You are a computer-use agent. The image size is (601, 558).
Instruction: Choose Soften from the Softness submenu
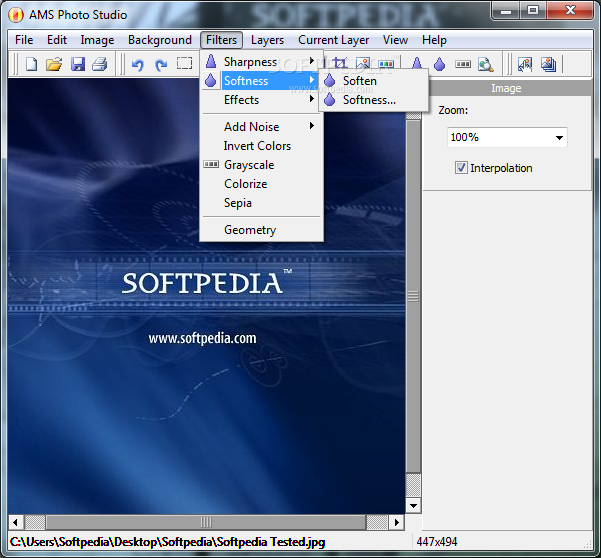373,81
